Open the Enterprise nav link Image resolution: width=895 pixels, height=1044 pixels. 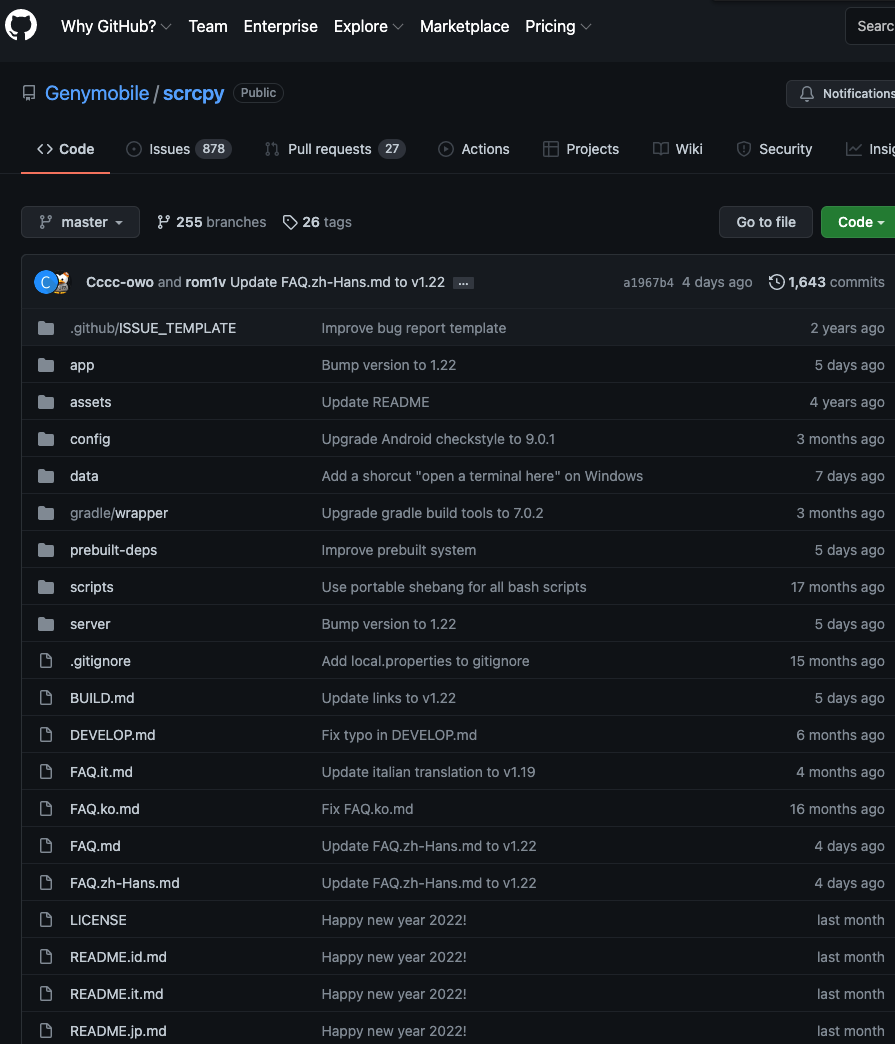(x=280, y=26)
